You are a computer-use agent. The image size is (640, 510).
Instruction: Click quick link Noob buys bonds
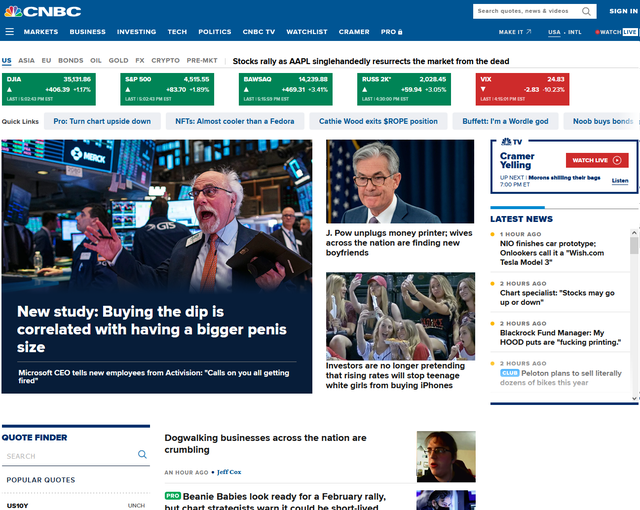[x=602, y=121]
